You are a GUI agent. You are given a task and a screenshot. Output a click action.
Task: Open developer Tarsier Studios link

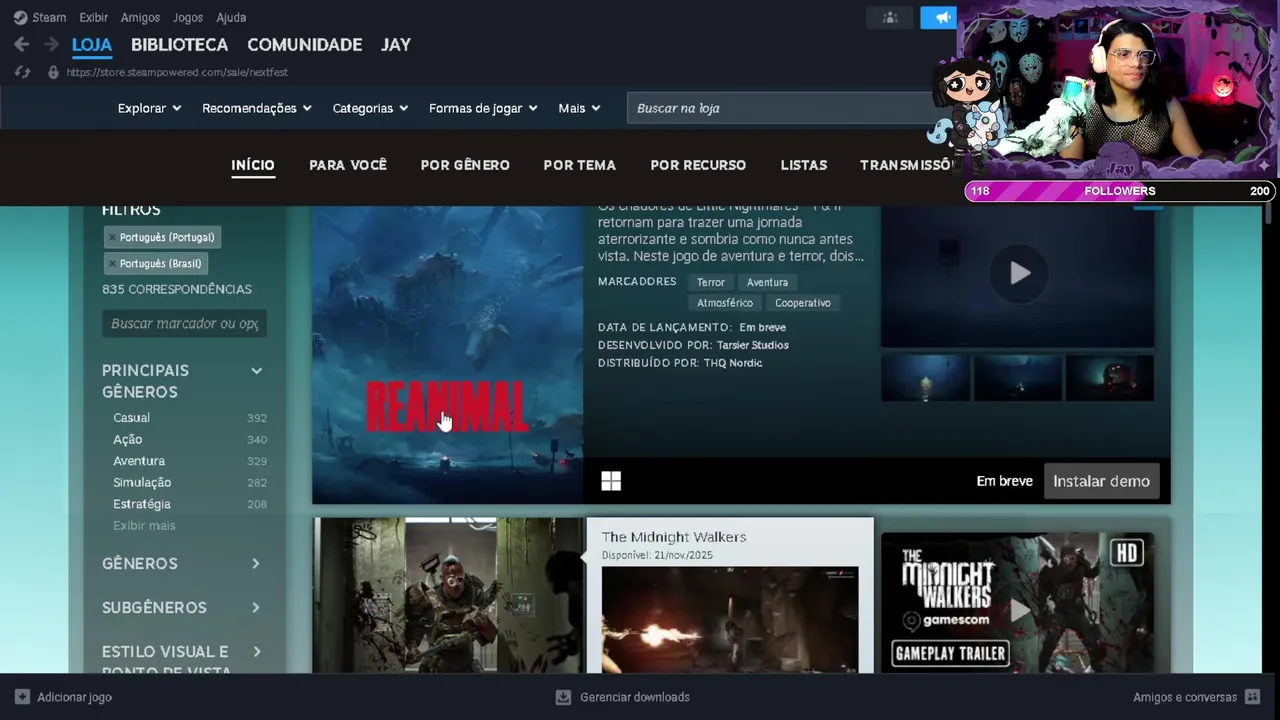tap(753, 345)
